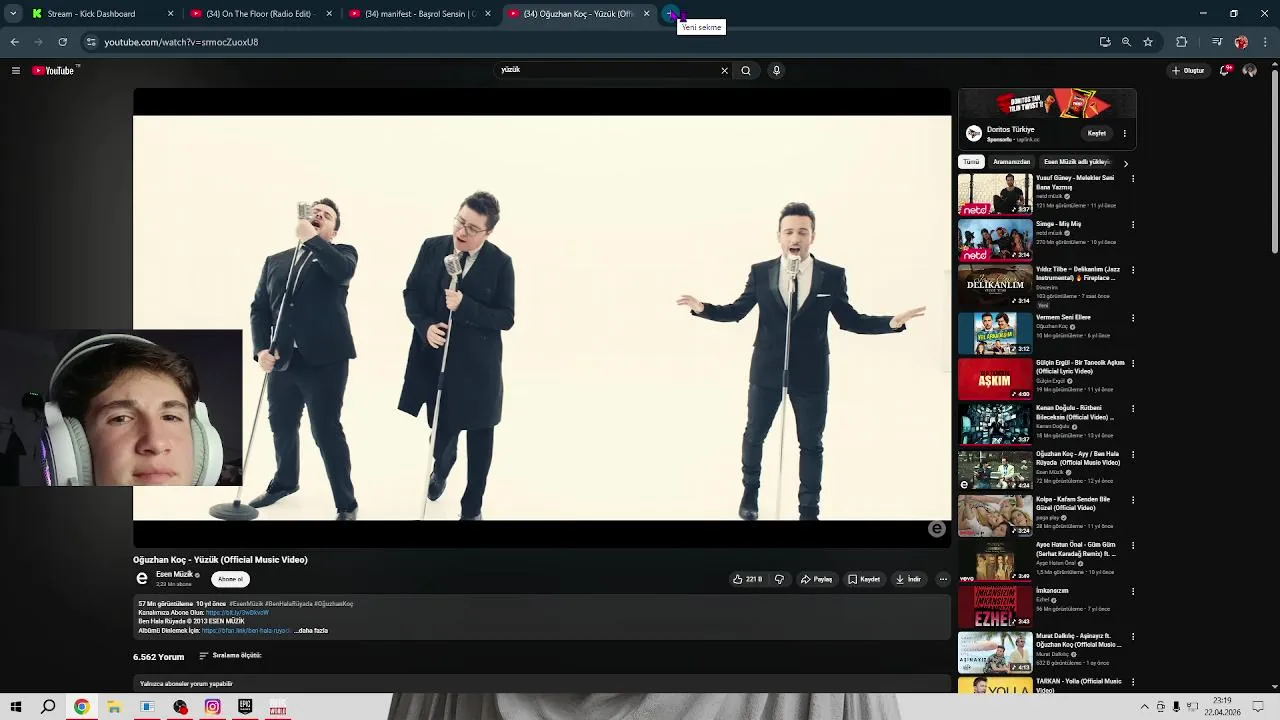
Task: Click the Esen Müzik channel avatar
Action: tap(142, 578)
